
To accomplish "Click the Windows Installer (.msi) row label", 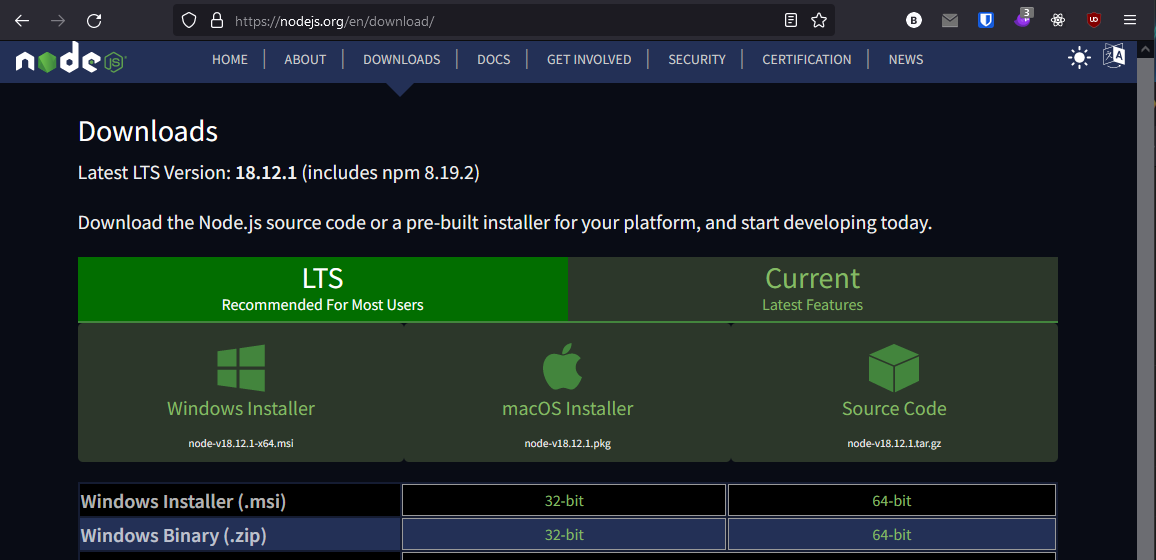I will click(183, 501).
